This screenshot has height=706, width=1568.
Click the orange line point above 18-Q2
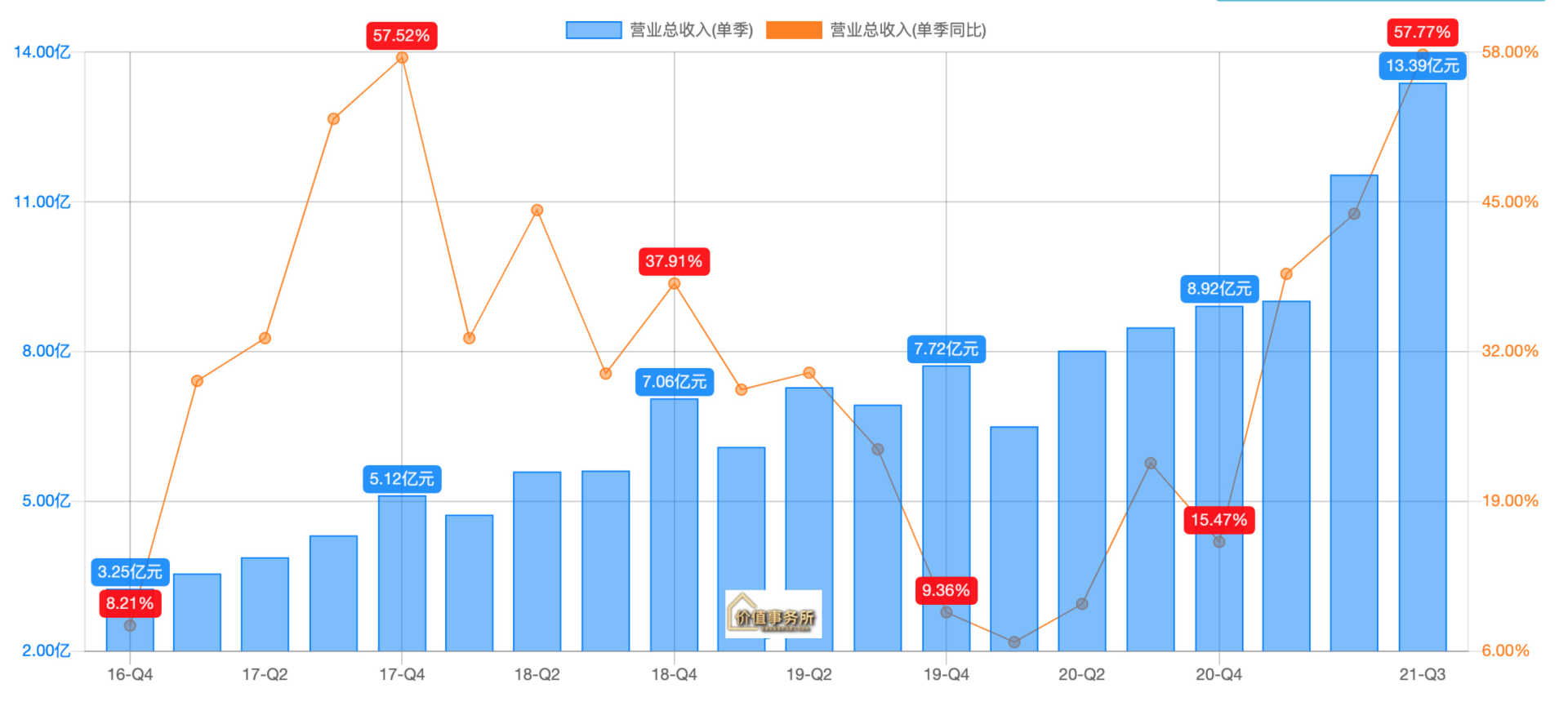tap(537, 211)
